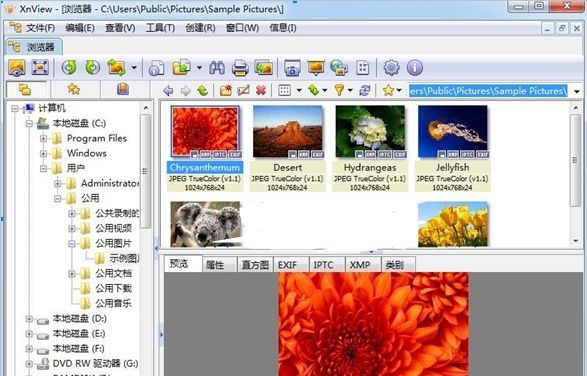Image resolution: width=587 pixels, height=376 pixels.
Task: Expand the Administrator folder node
Action: 58,184
